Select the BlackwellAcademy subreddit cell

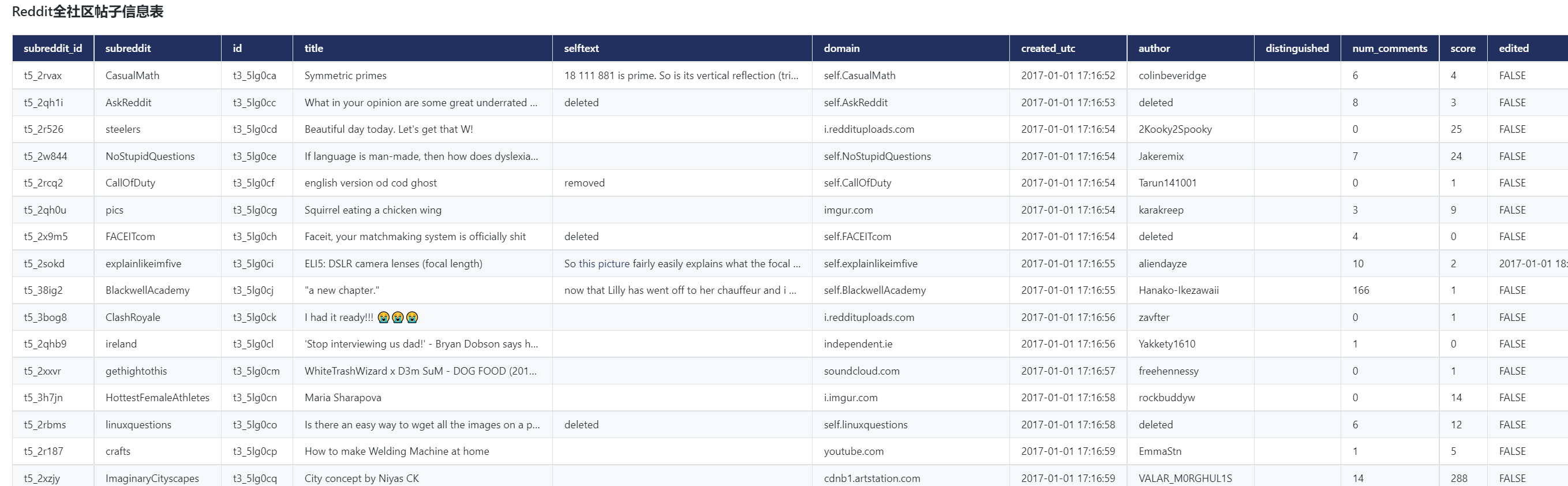pos(158,290)
